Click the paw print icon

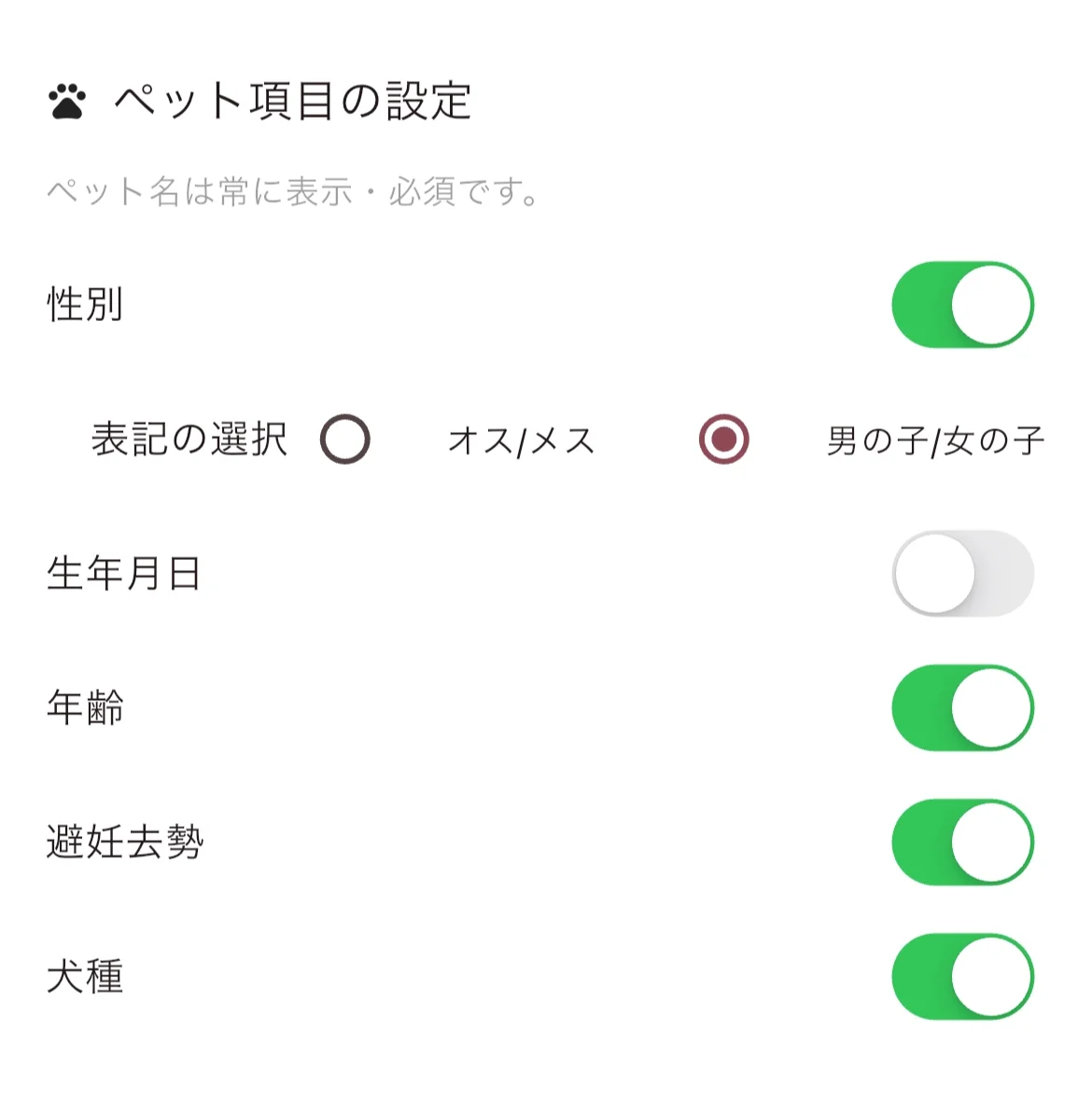[x=67, y=102]
